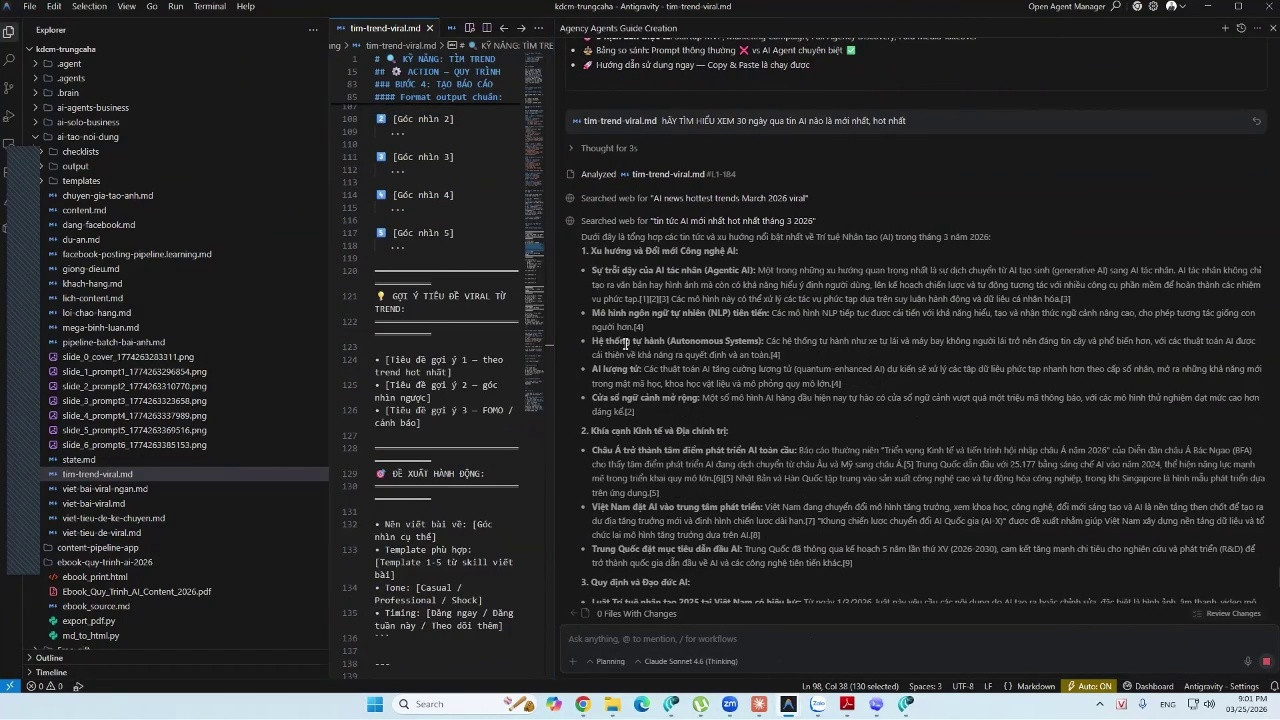Open the Source Control view
Screen dimensions: 1280x720
[9, 89]
